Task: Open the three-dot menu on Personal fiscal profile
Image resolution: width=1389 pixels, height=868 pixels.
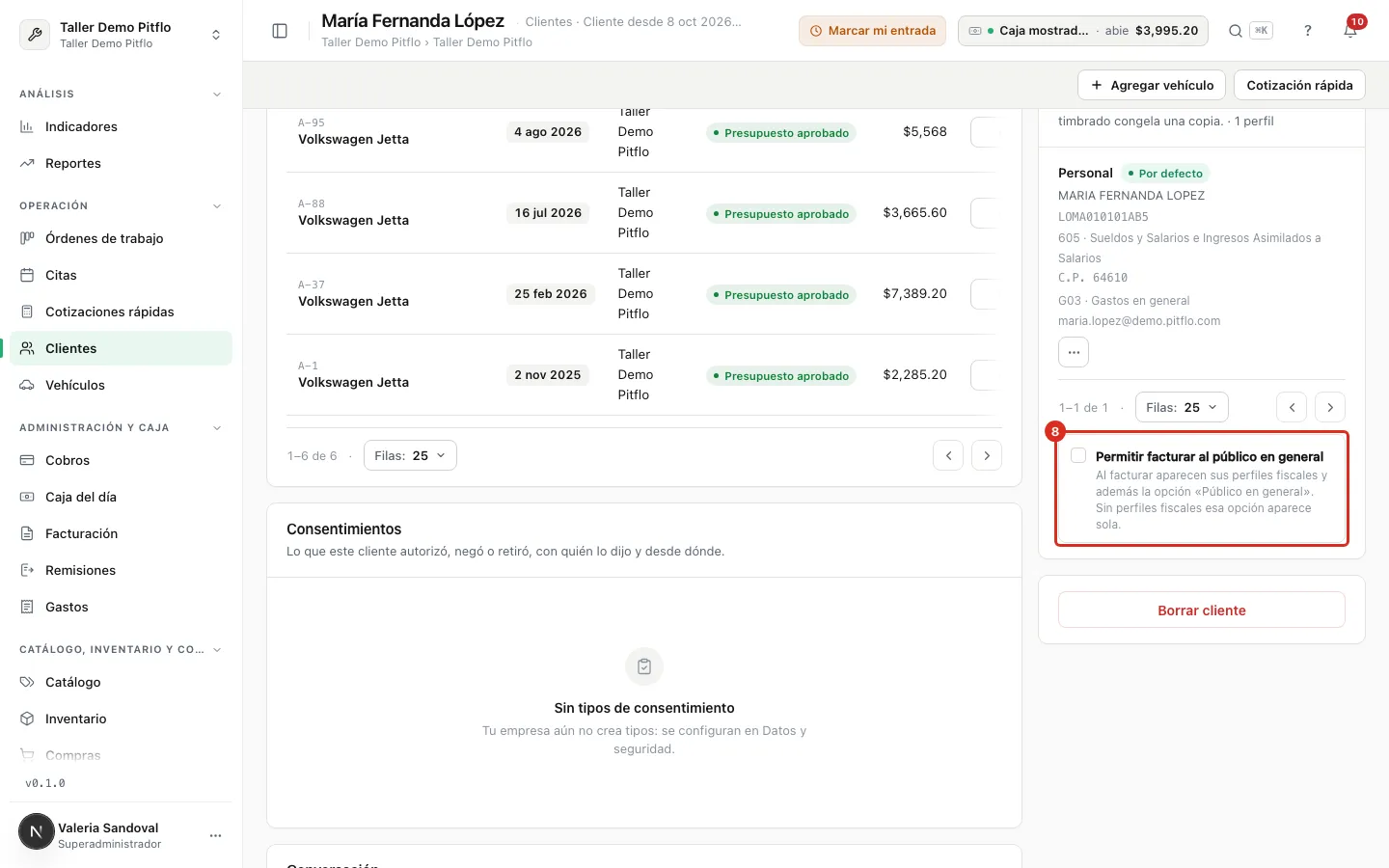Action: (x=1074, y=352)
